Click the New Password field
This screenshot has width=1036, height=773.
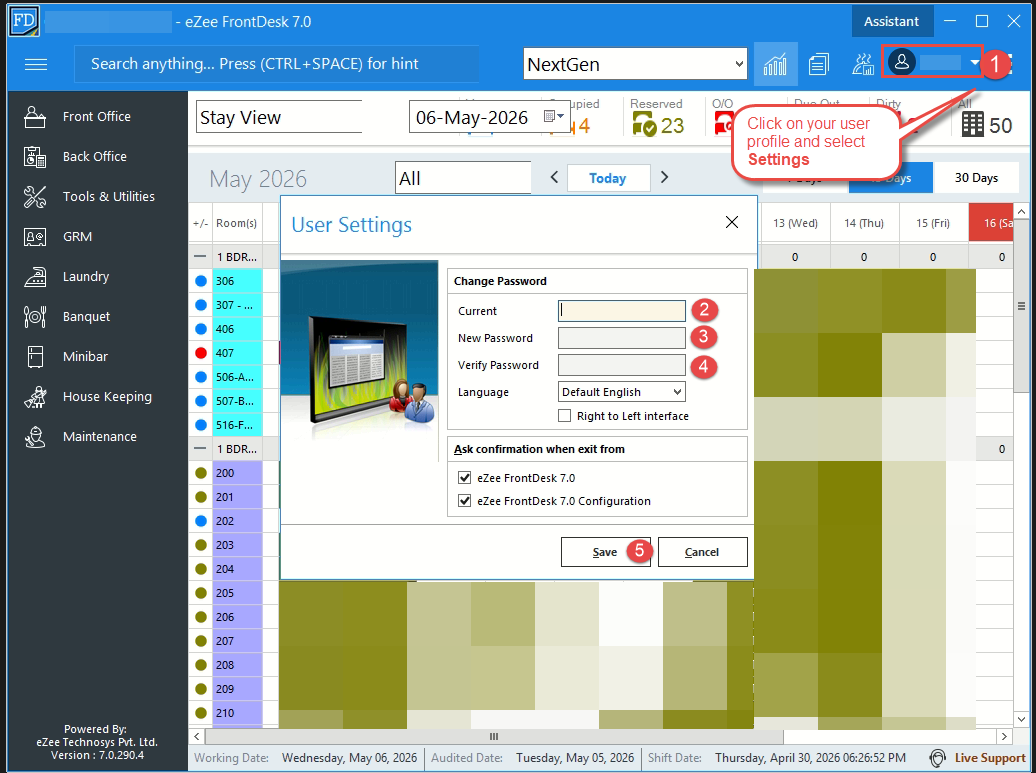pyautogui.click(x=622, y=338)
